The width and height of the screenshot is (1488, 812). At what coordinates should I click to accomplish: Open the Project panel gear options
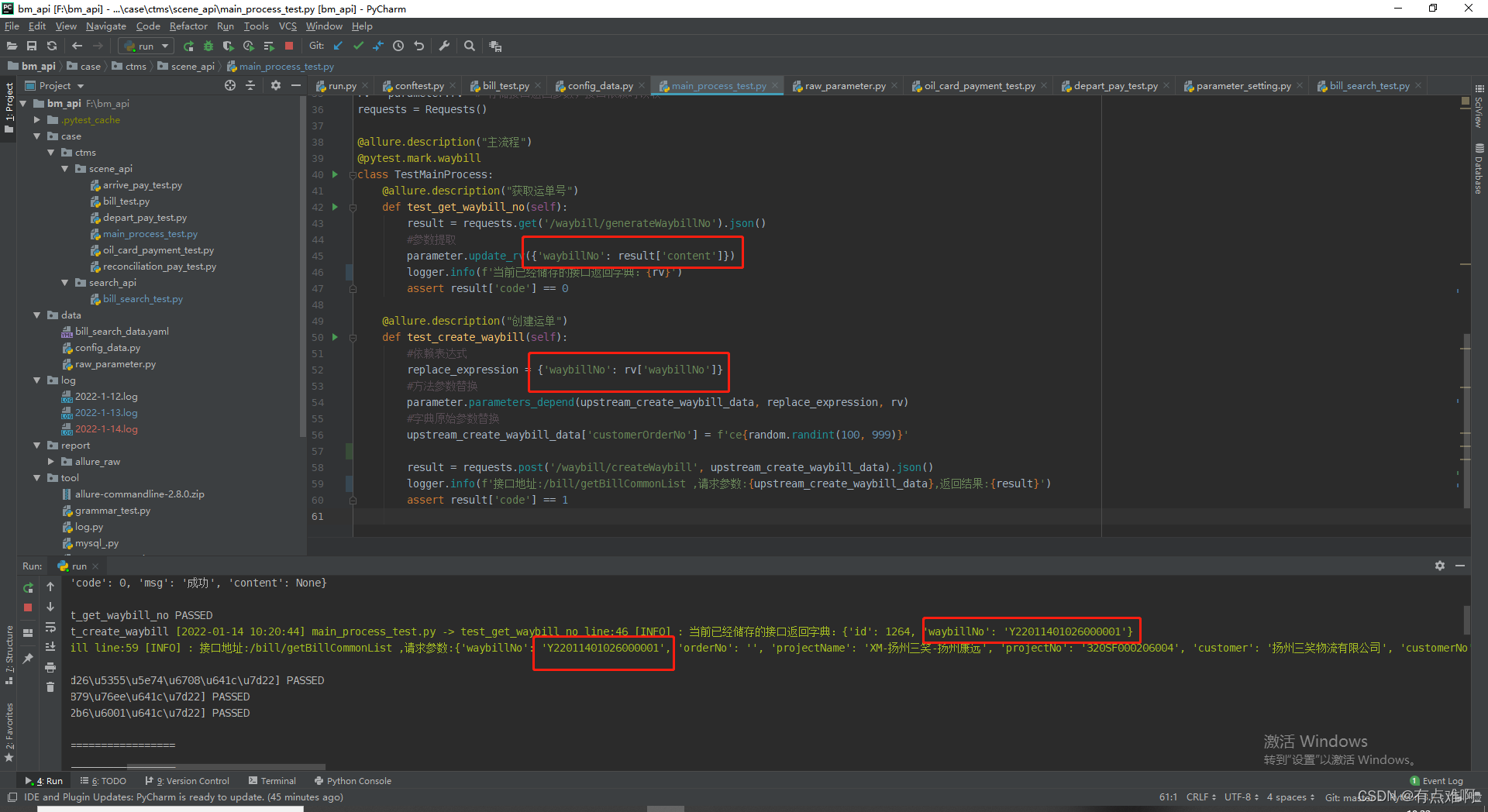(x=276, y=85)
